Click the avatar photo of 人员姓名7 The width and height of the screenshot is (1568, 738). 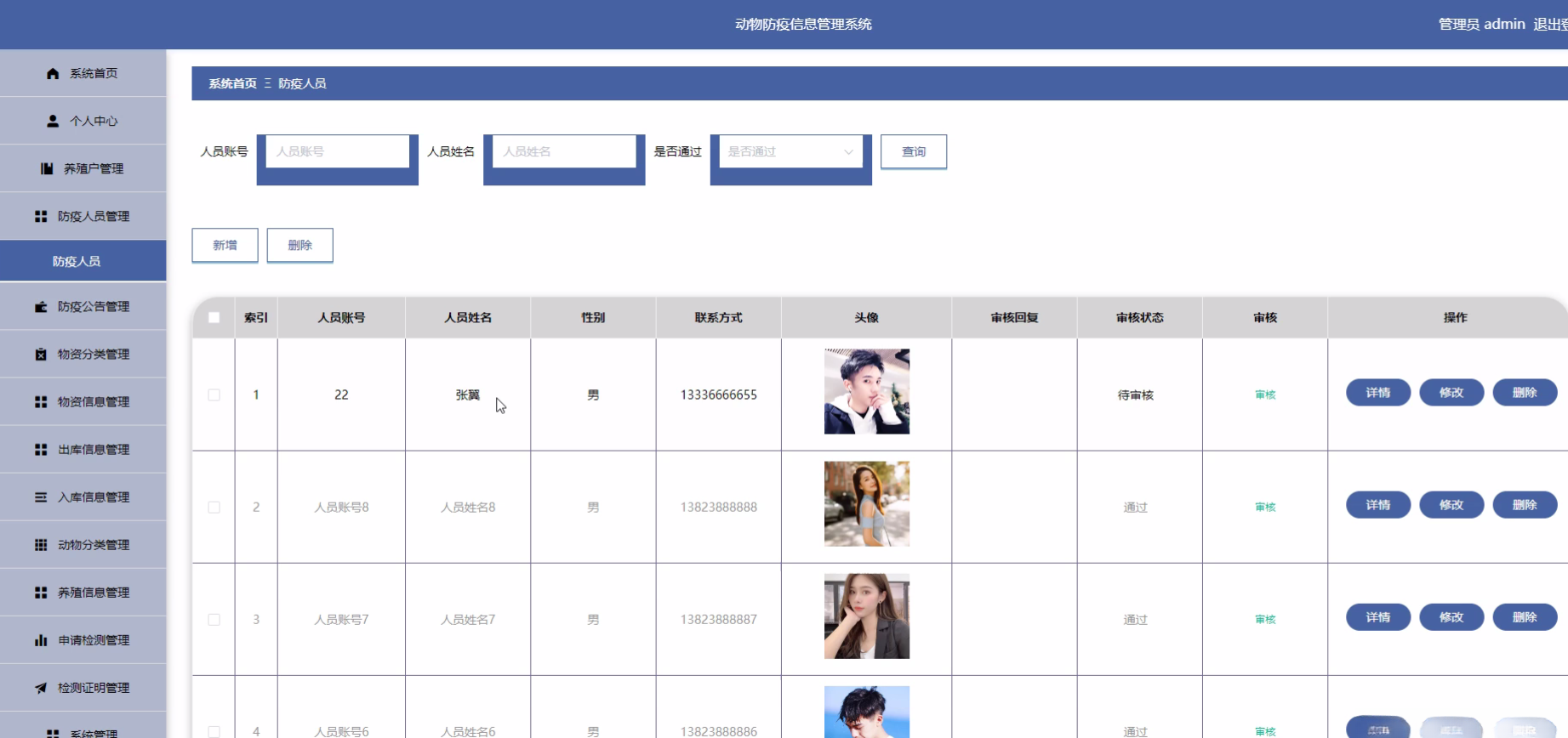pyautogui.click(x=866, y=616)
